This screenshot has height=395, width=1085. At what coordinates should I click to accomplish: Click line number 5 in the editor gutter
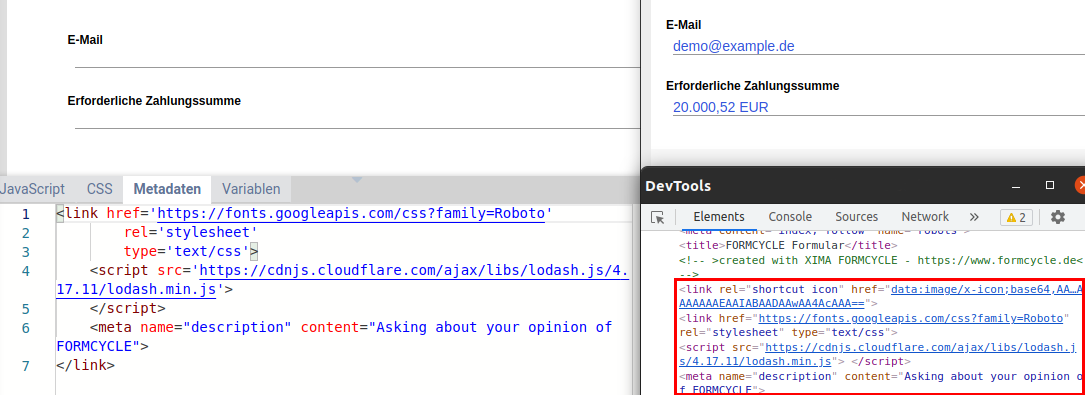click(26, 309)
